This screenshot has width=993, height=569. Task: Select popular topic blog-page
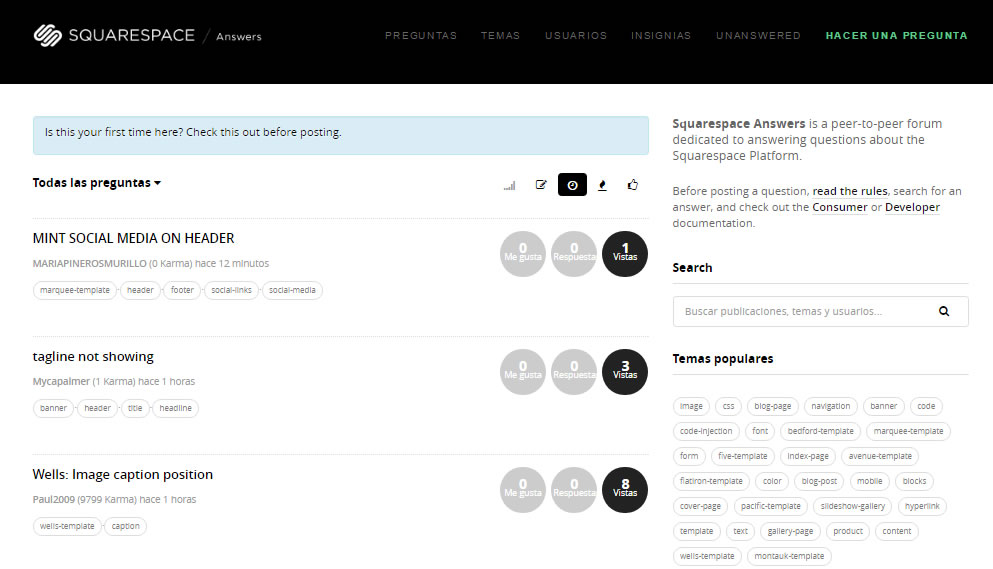tap(773, 406)
